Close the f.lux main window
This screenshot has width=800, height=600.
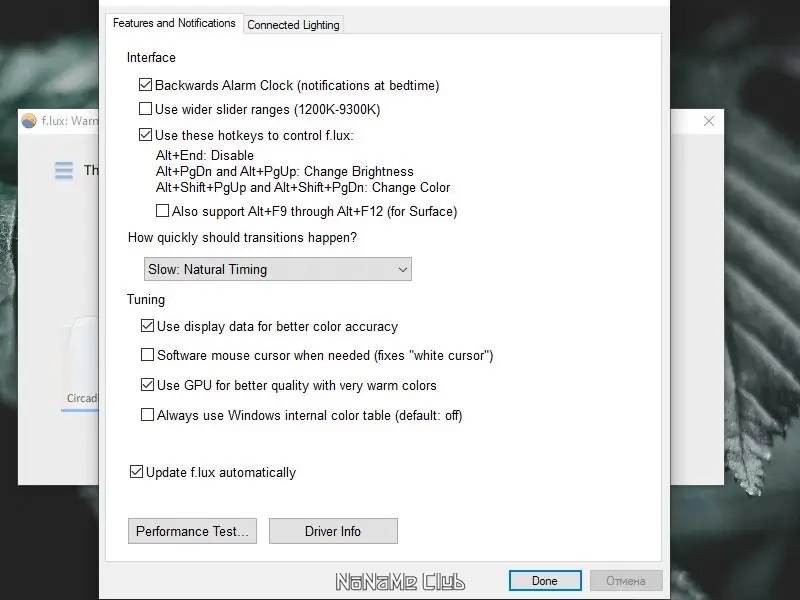pyautogui.click(x=709, y=121)
